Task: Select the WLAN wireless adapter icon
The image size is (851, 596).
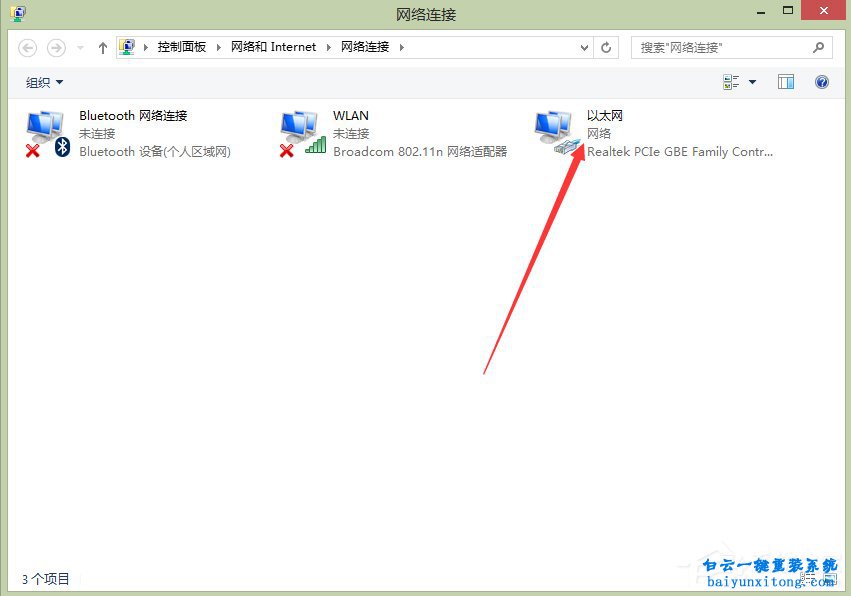Action: tap(301, 133)
